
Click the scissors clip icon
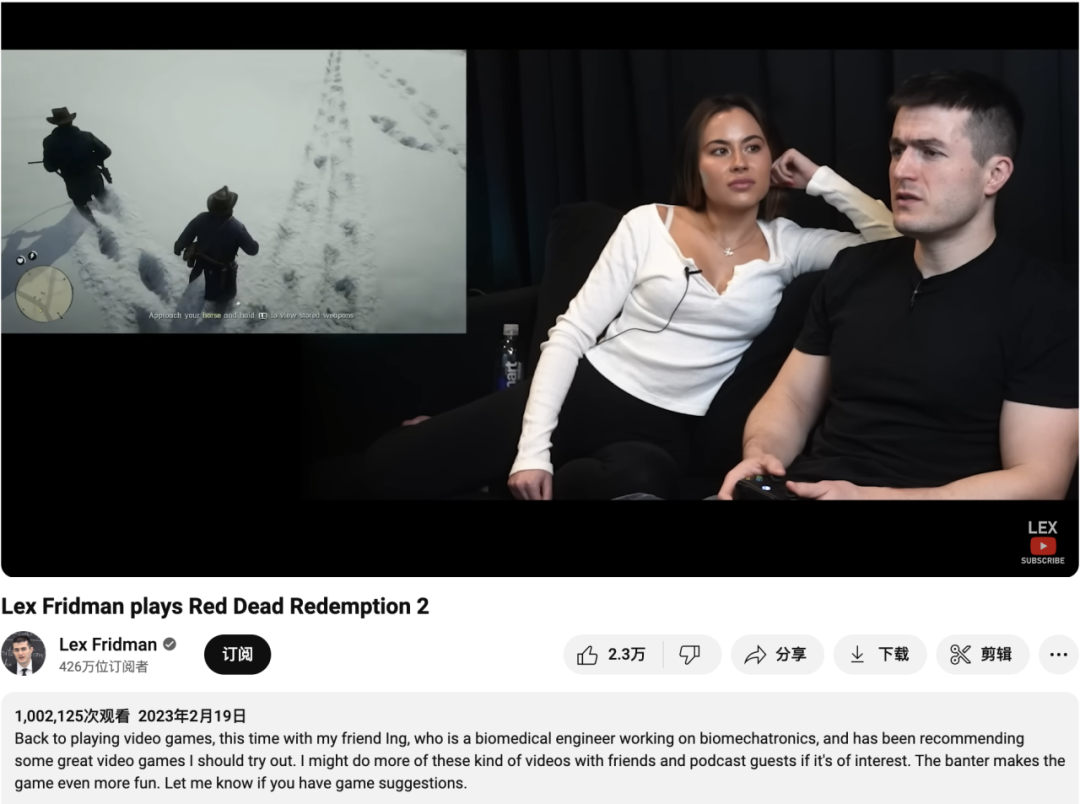coord(960,654)
